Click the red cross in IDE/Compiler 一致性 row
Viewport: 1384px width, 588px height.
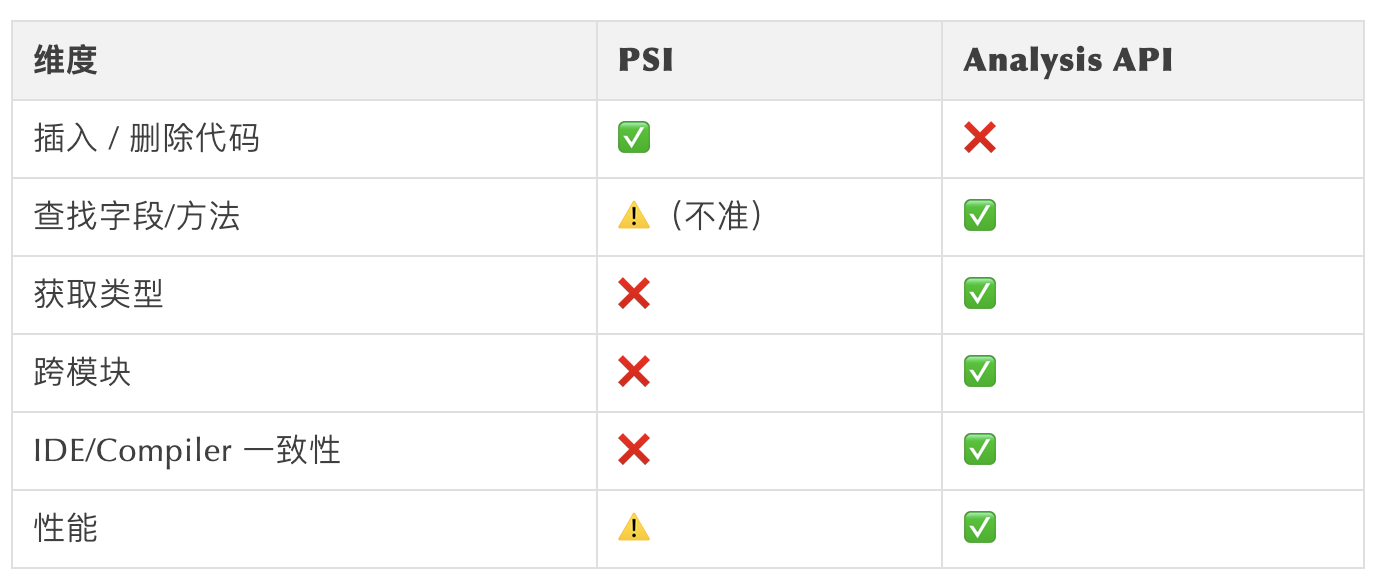[634, 450]
